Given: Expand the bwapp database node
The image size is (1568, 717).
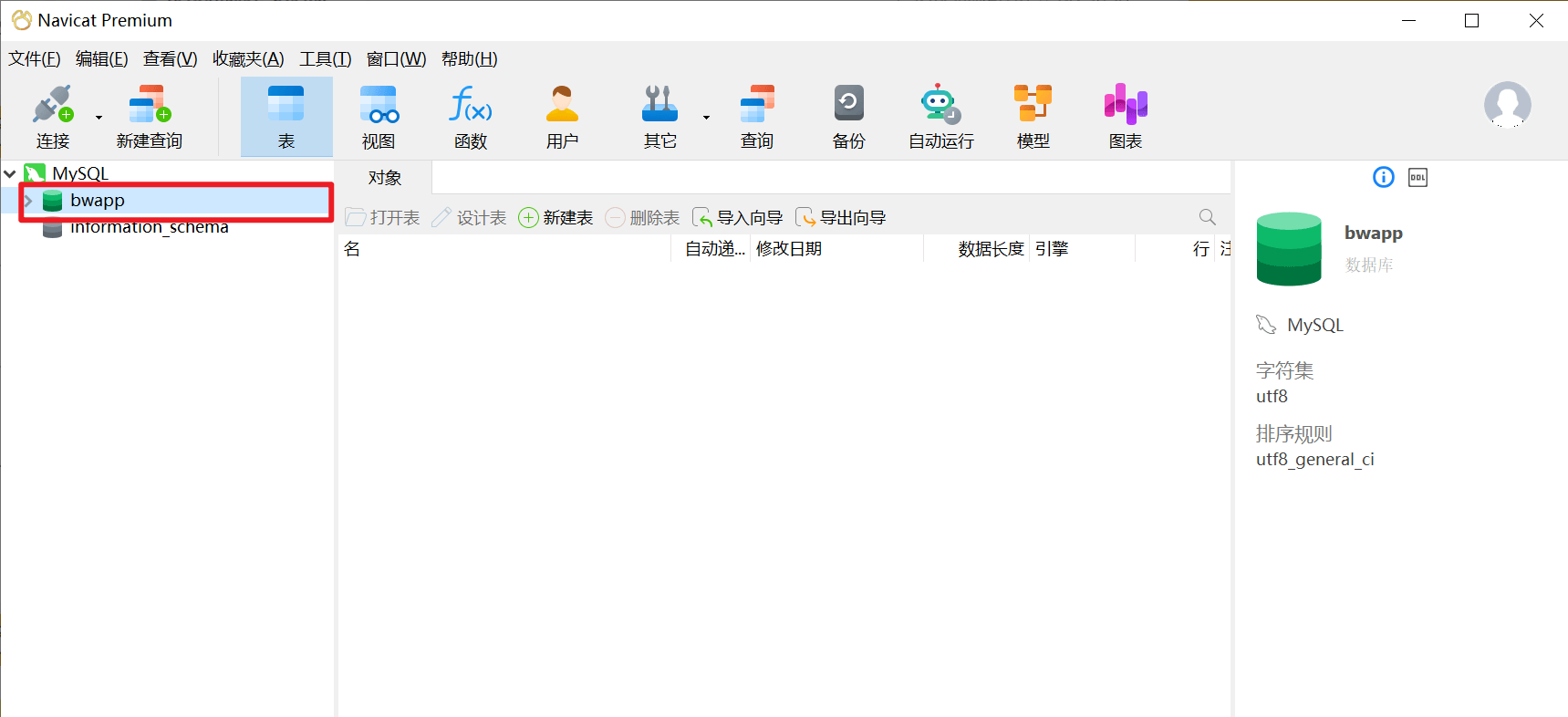Looking at the screenshot, I should pyautogui.click(x=28, y=201).
